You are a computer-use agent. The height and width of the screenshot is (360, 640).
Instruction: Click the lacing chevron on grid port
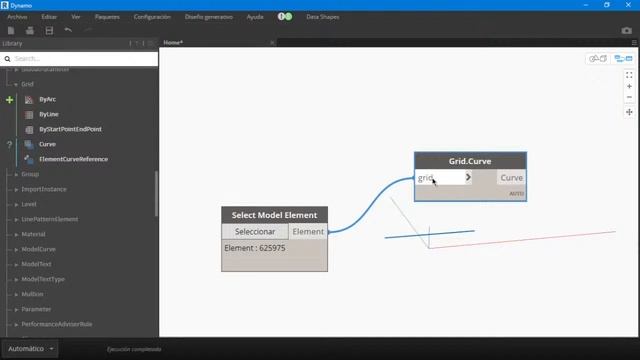point(468,177)
